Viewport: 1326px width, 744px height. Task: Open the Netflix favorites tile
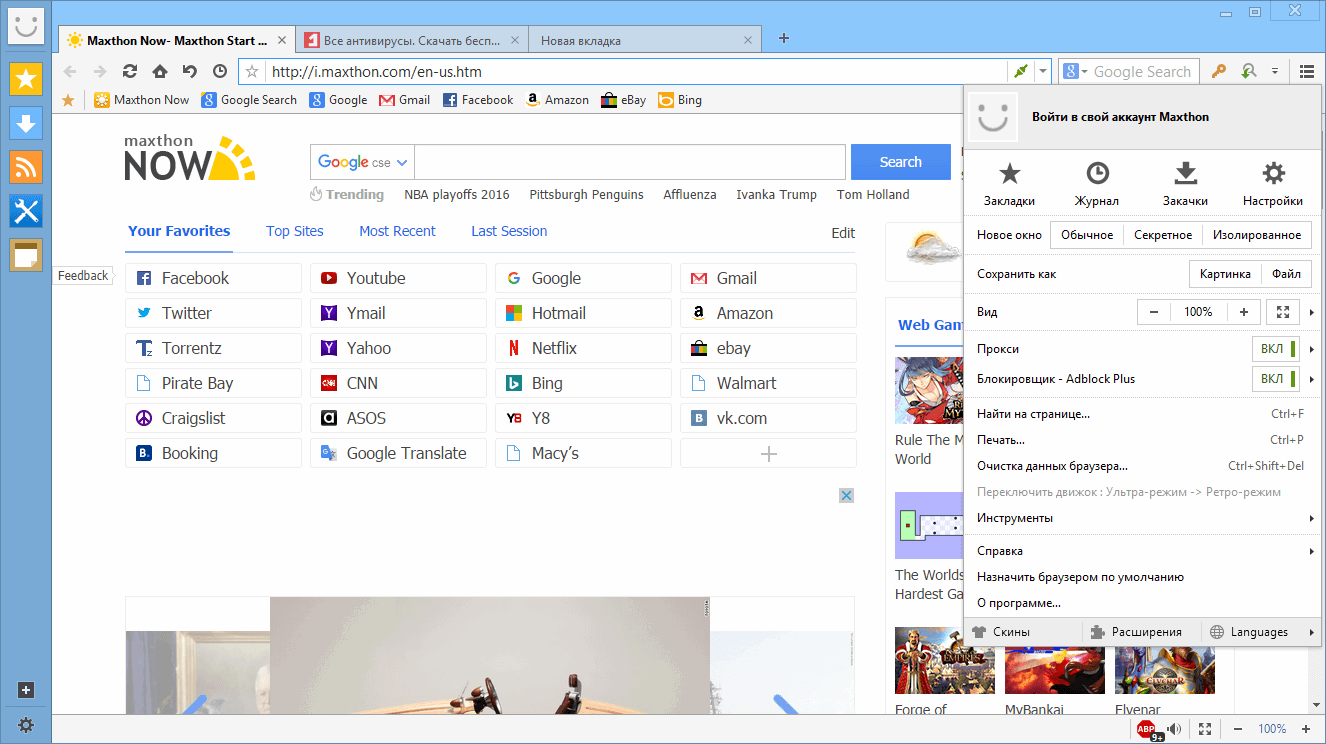(x=583, y=348)
